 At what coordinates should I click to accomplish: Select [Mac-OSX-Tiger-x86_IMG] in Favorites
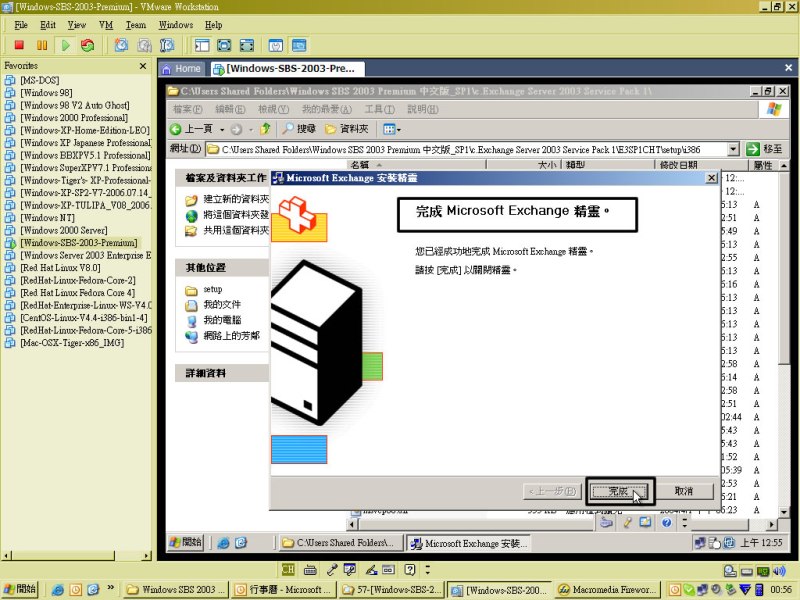[72, 343]
